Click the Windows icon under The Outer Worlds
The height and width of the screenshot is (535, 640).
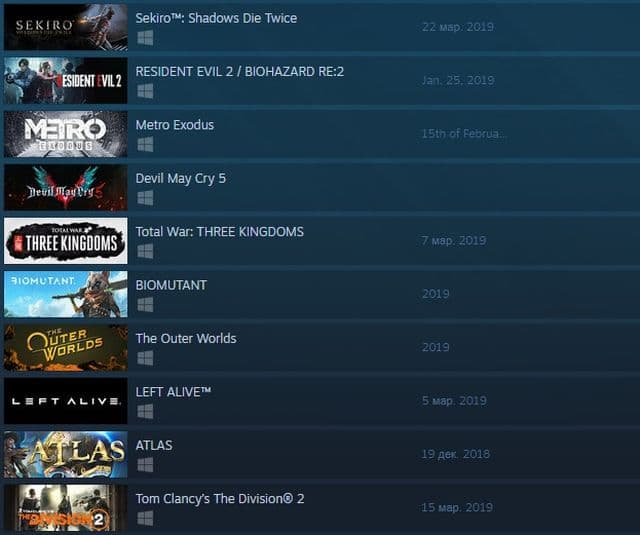(145, 359)
